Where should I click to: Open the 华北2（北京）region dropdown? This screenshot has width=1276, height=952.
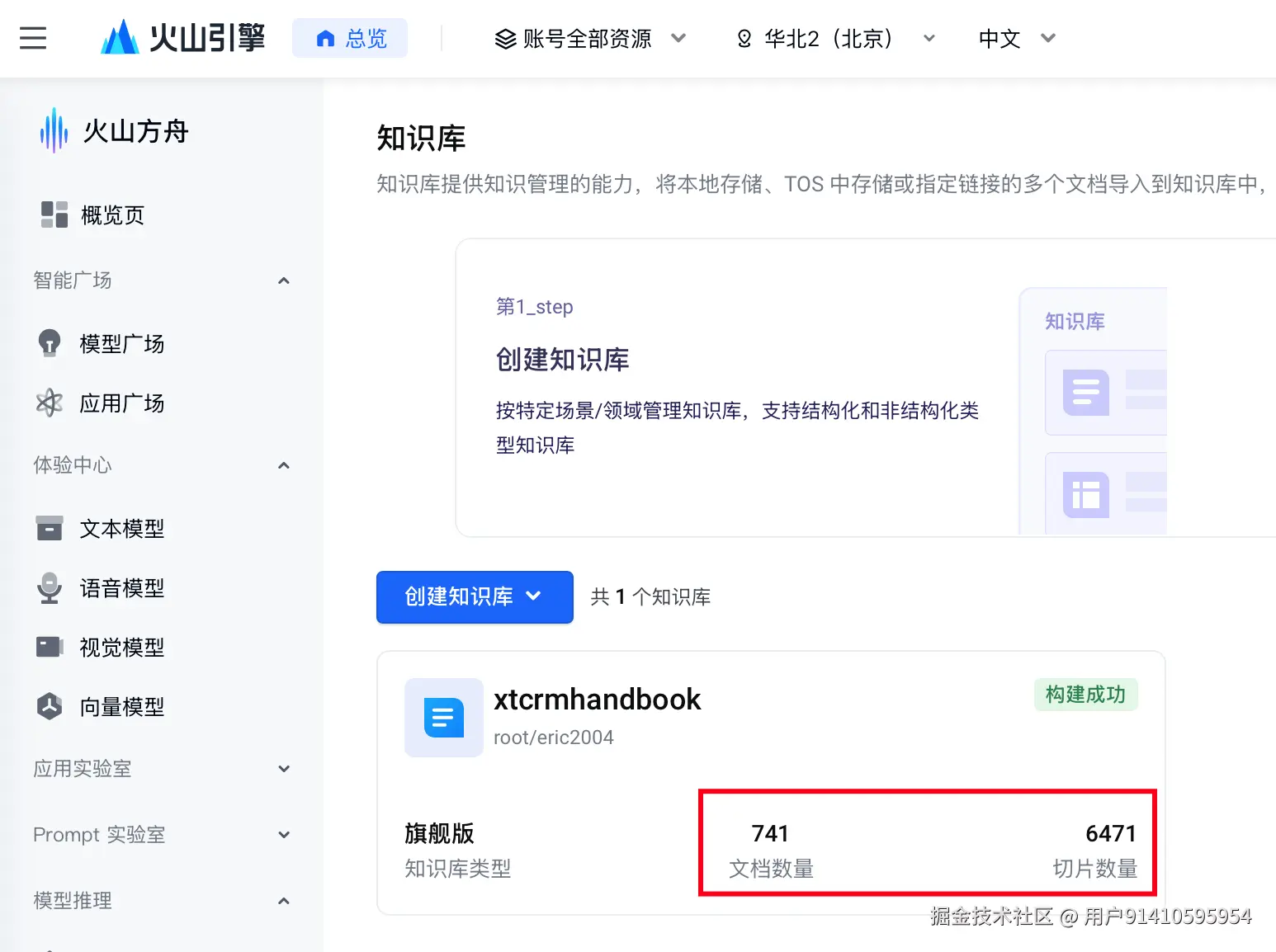point(835,38)
